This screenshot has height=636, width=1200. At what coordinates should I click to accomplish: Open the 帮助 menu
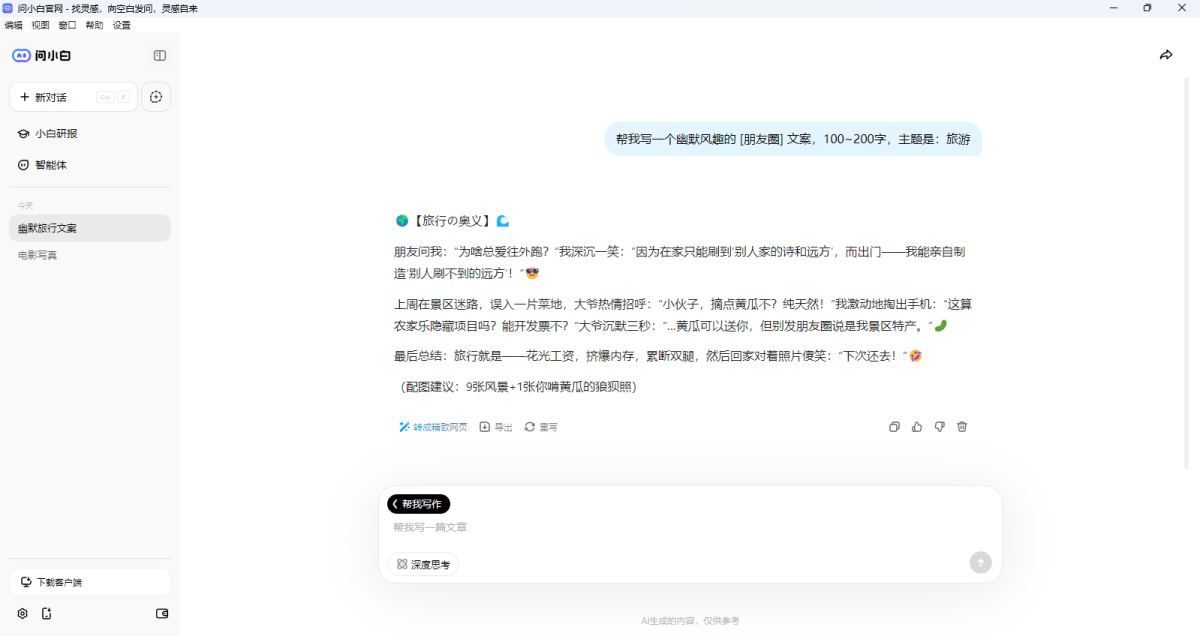coord(93,25)
